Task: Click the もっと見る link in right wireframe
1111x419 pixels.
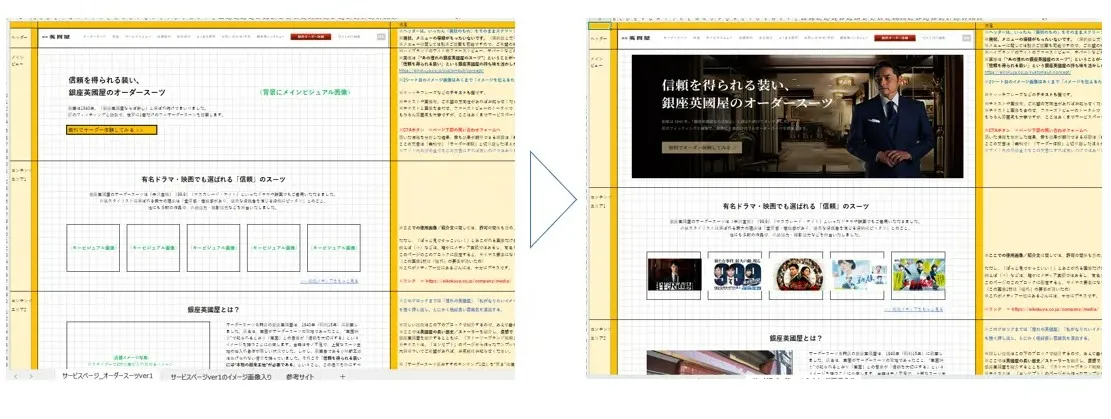Action: (913, 309)
